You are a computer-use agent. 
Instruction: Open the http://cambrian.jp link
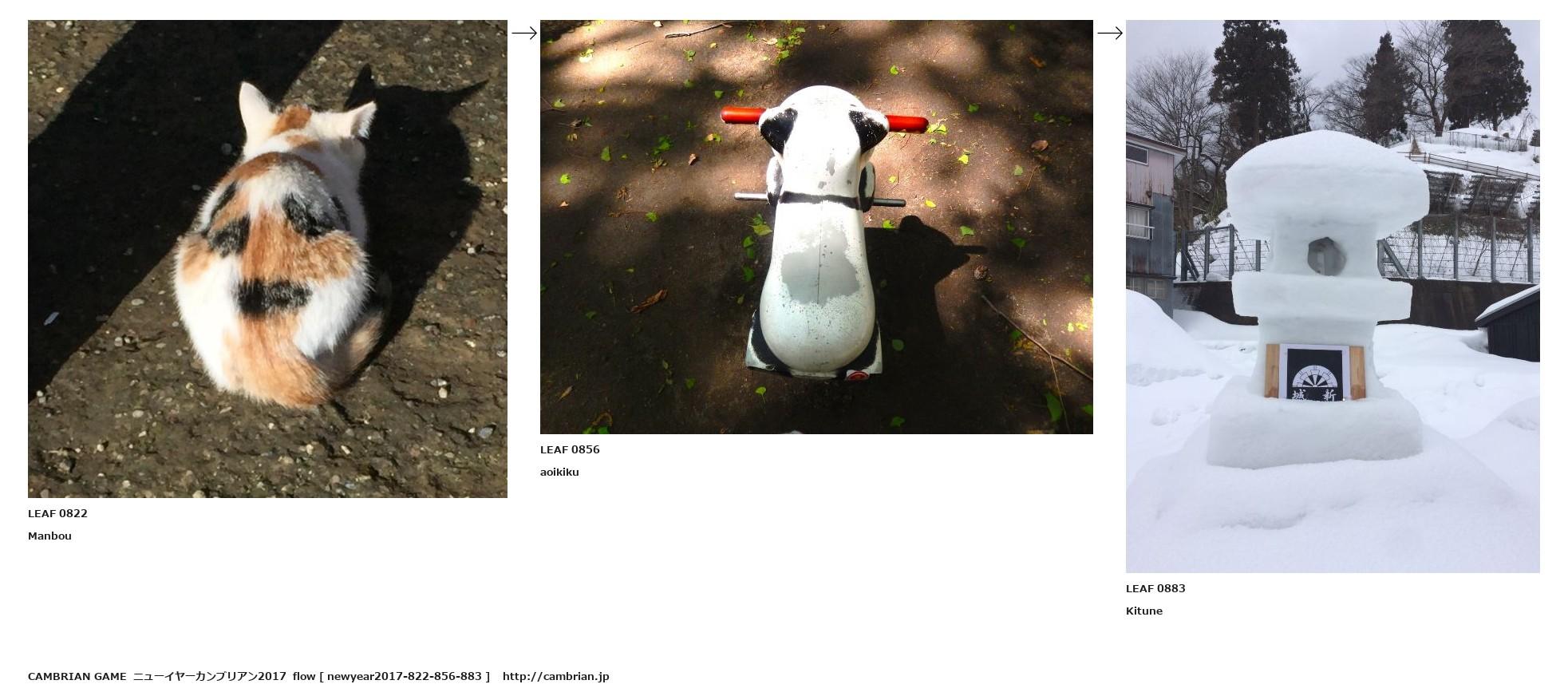[555, 676]
